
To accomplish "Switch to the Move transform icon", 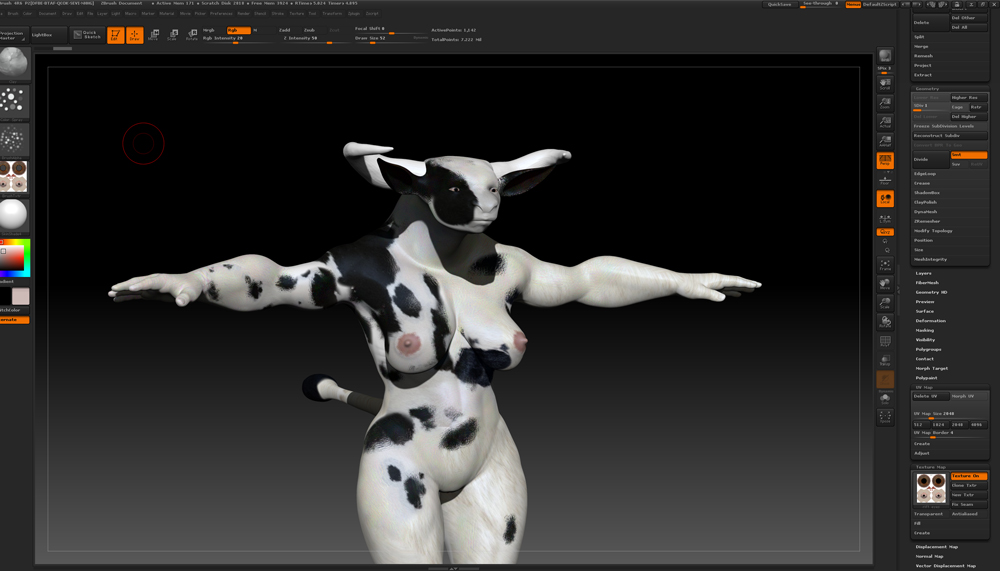I will 154,36.
